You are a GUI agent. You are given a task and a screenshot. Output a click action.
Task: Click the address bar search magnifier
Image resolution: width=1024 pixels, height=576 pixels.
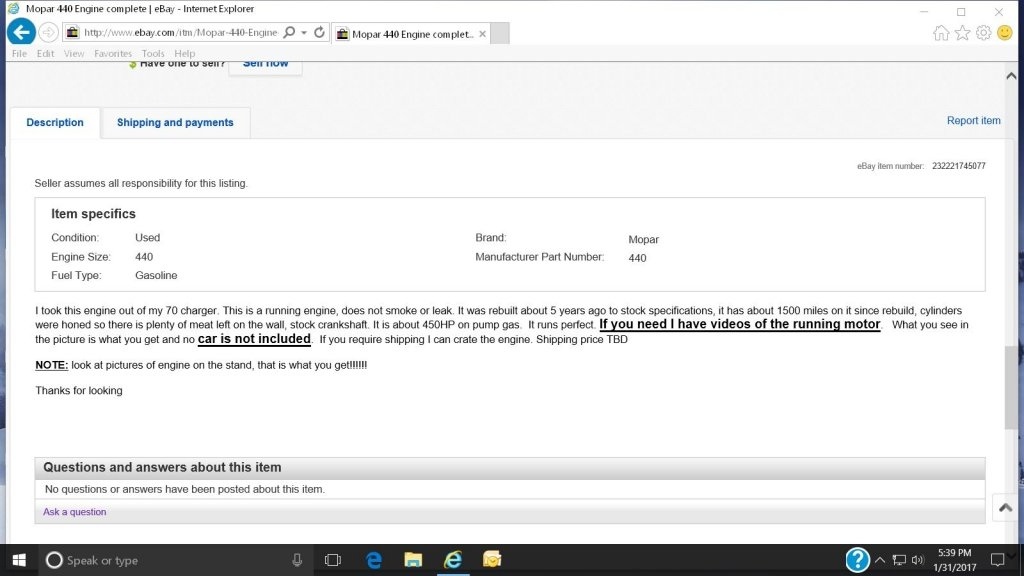(x=289, y=32)
